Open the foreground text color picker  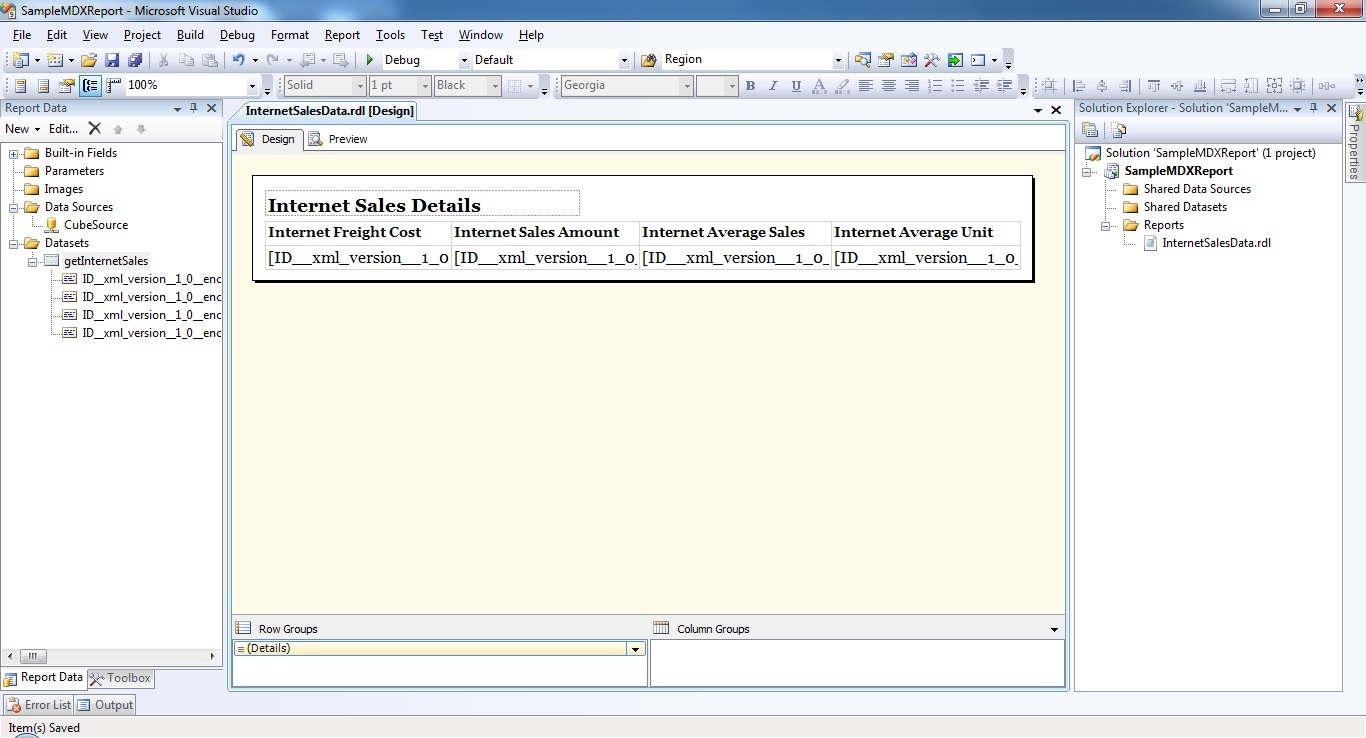click(819, 86)
